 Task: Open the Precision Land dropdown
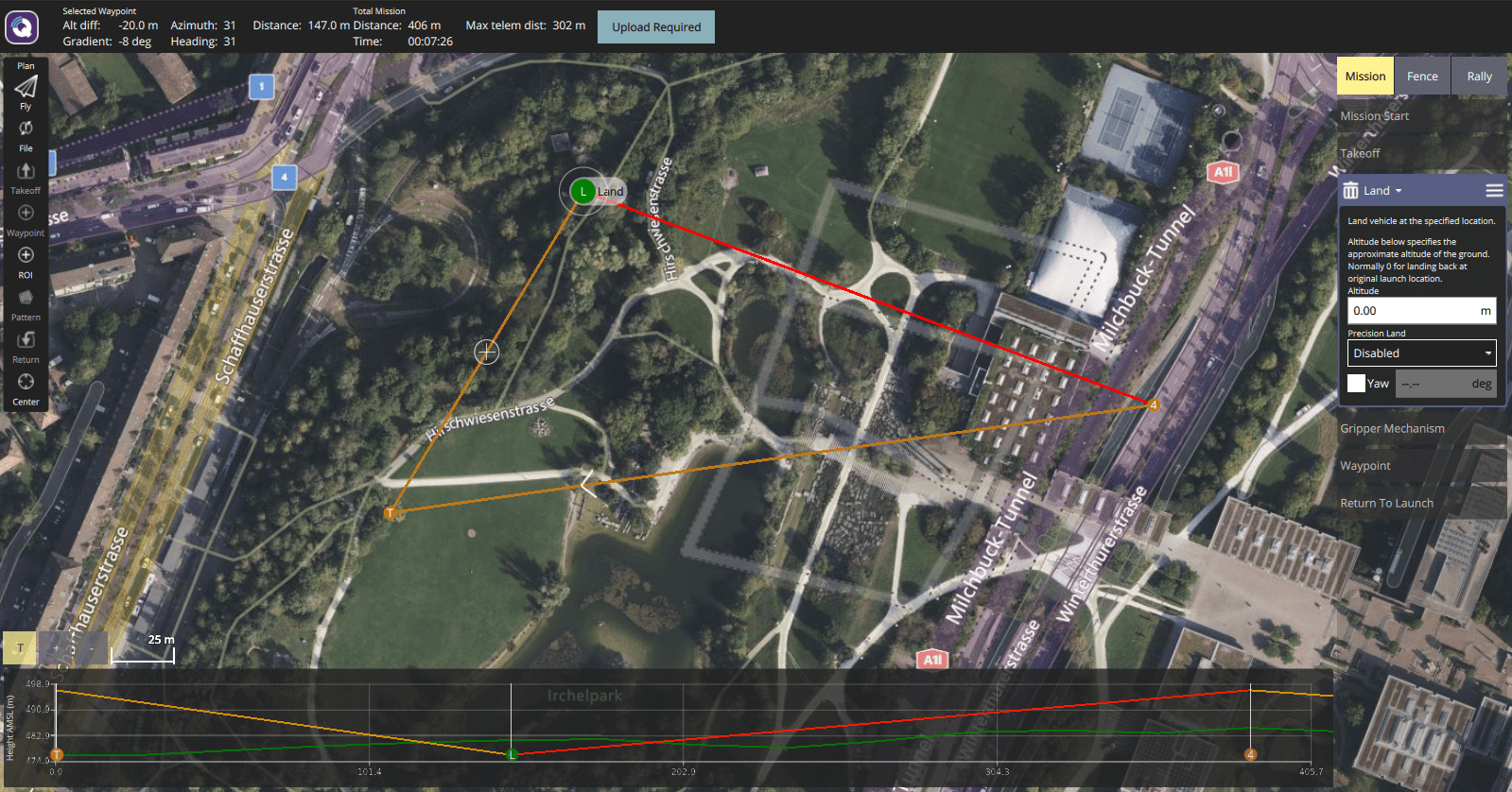(x=1421, y=353)
